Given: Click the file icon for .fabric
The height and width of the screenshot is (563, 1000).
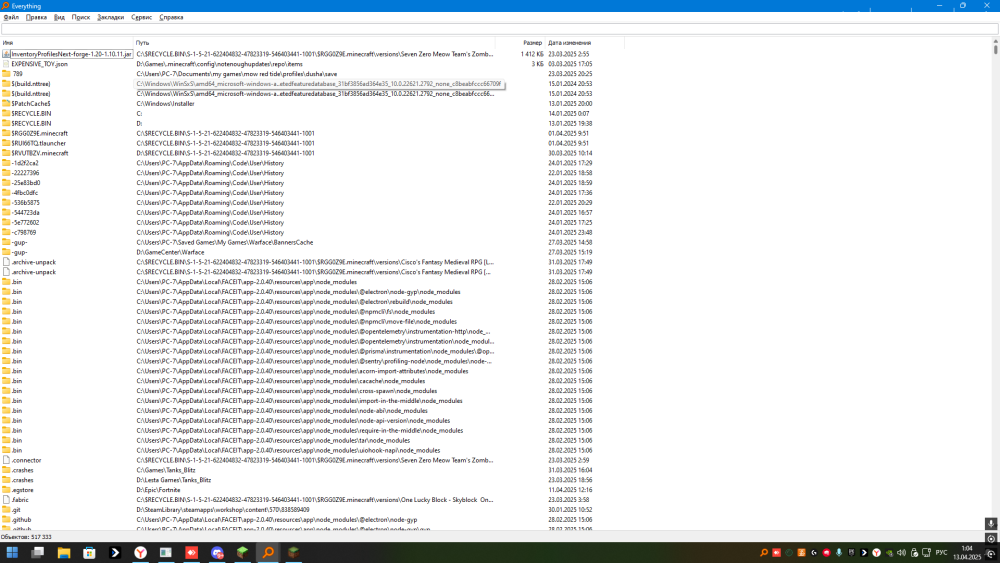Looking at the screenshot, I should tap(6, 500).
